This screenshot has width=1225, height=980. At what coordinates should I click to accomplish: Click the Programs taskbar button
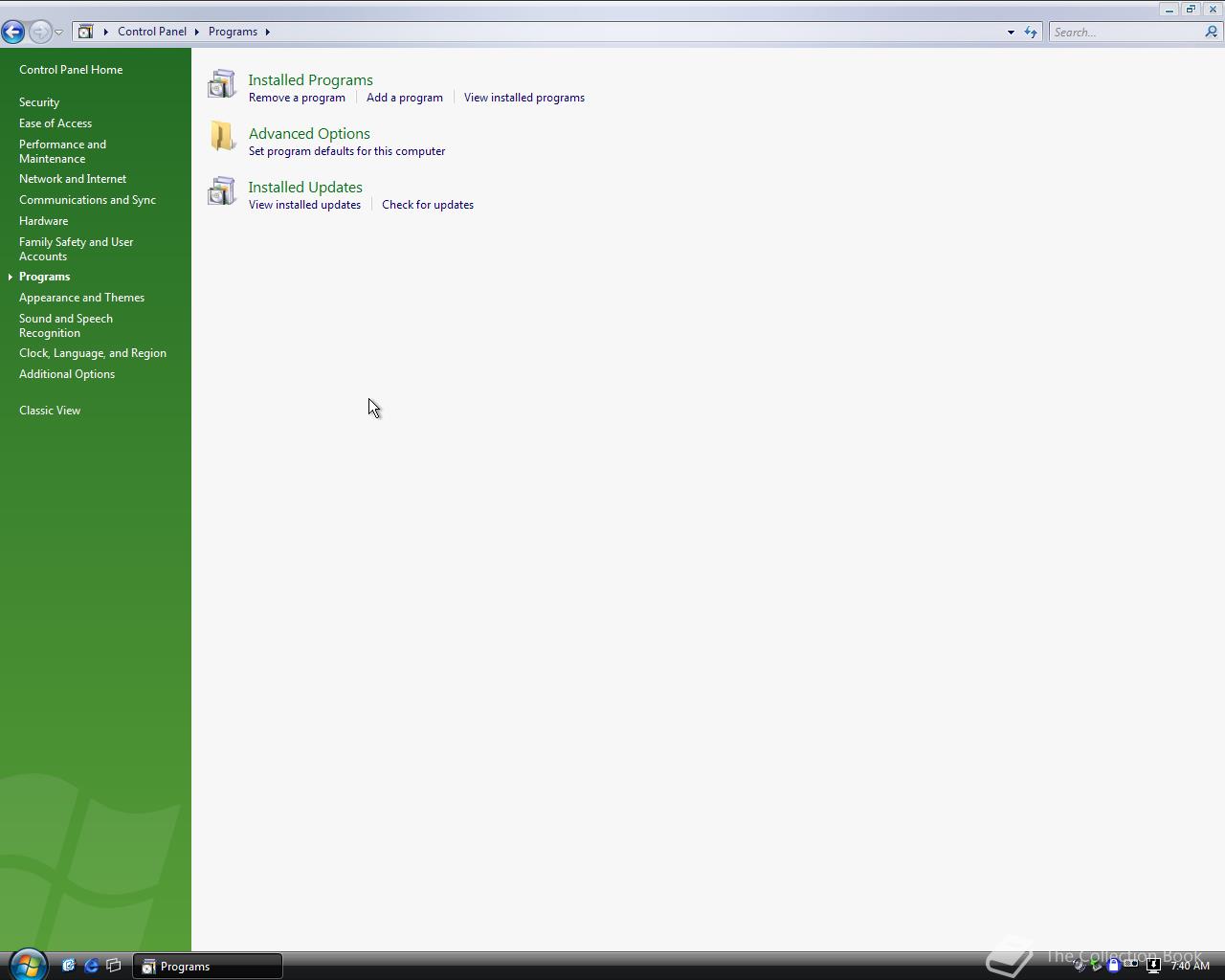208,967
